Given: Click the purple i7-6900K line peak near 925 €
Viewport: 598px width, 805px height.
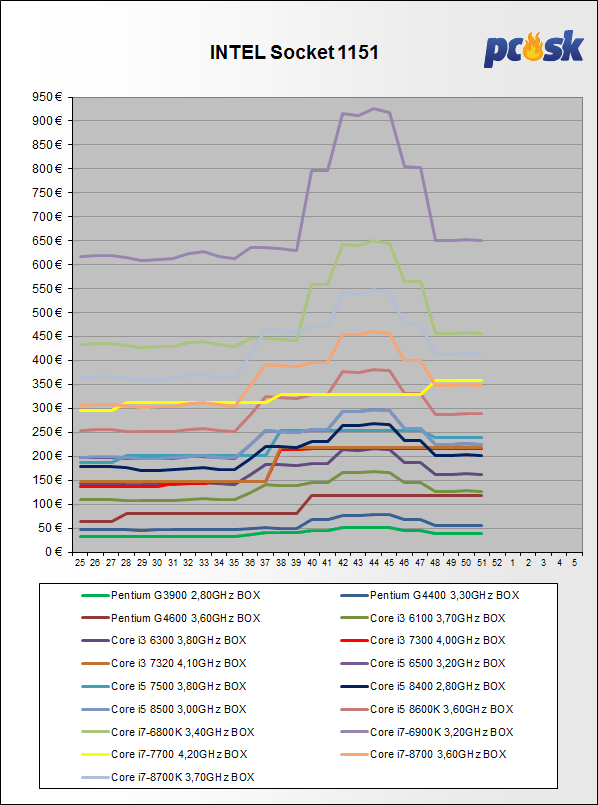Looking at the screenshot, I should click(374, 108).
